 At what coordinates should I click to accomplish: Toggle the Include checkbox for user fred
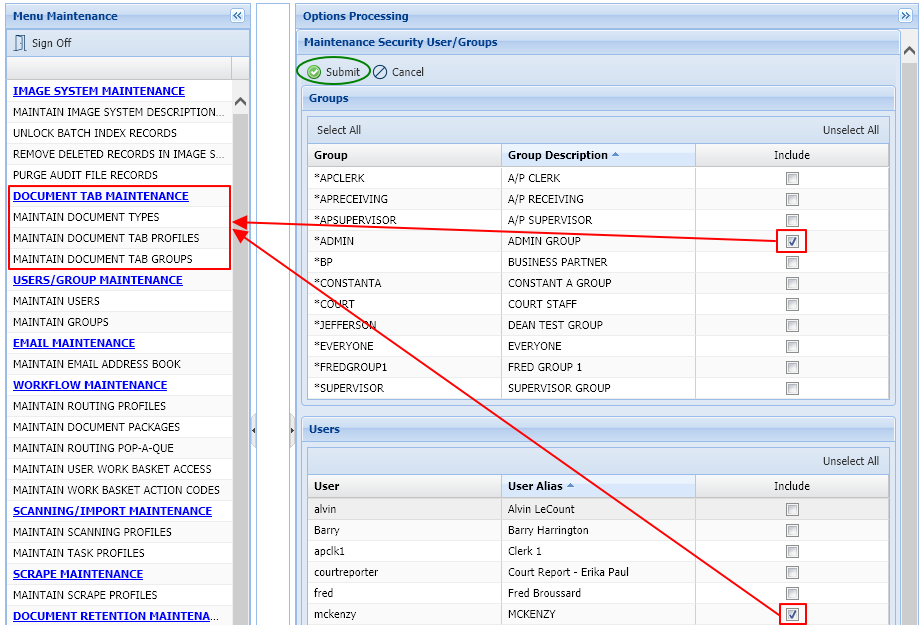(791, 593)
